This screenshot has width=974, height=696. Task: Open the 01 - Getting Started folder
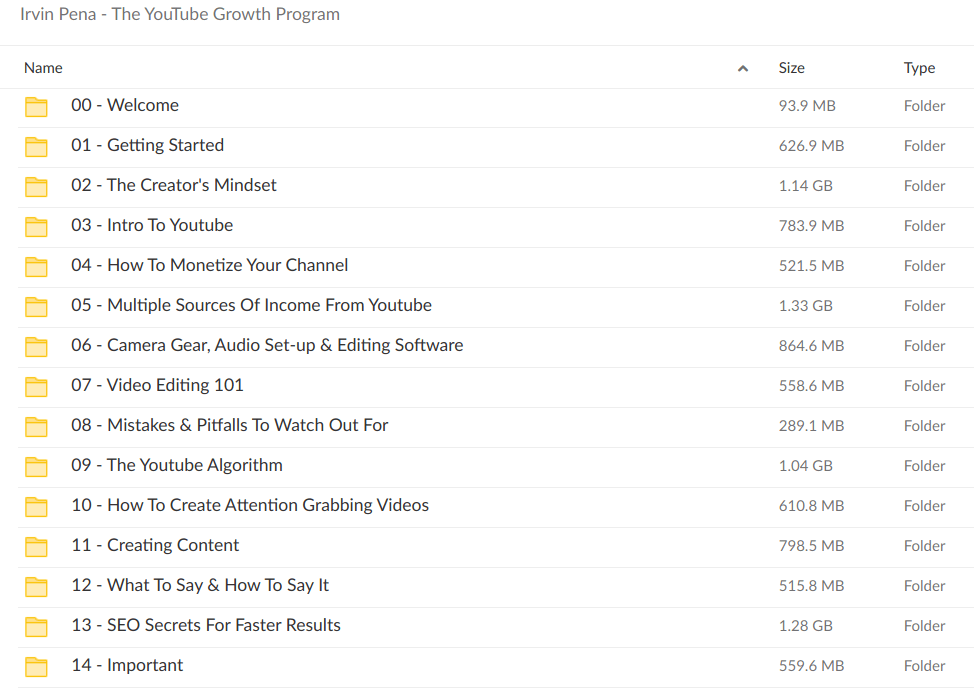(x=147, y=145)
